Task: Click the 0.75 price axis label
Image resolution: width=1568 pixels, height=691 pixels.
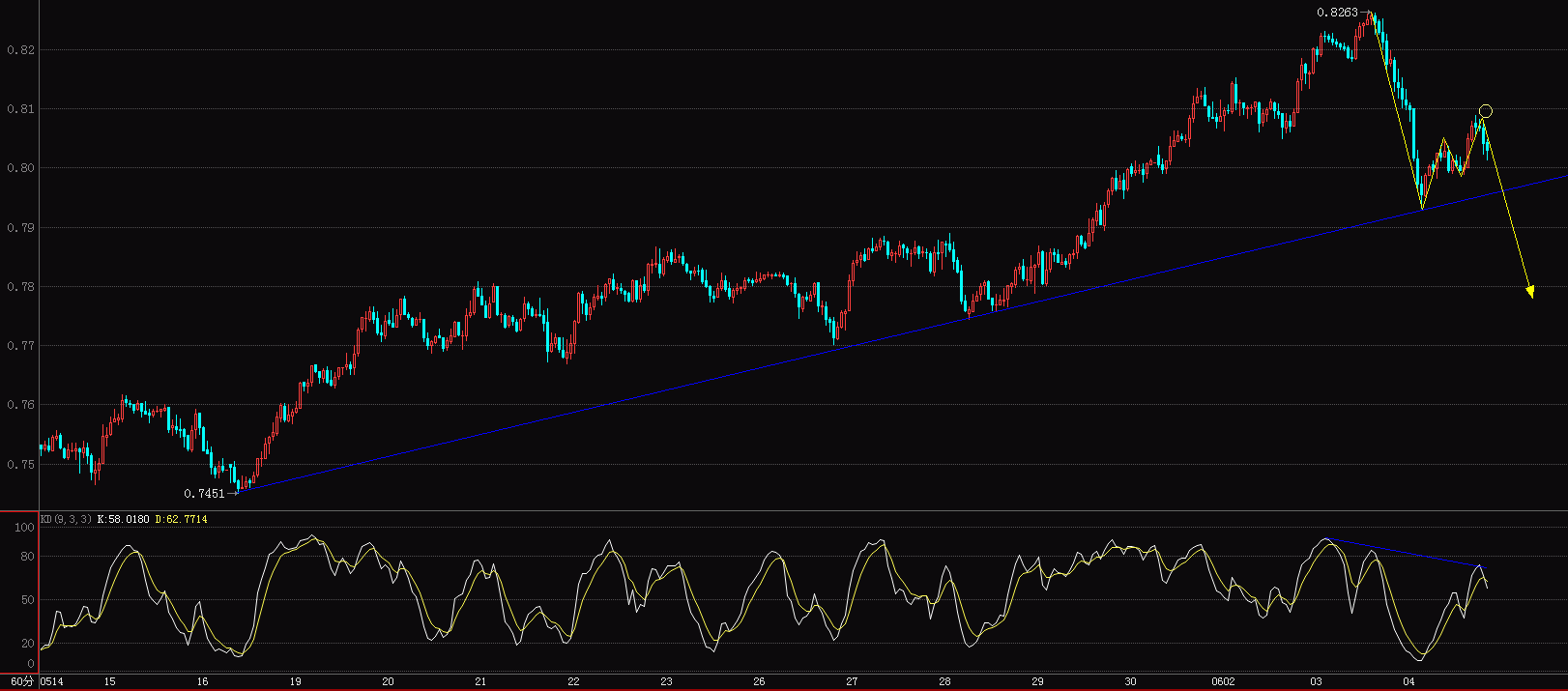Action: pyautogui.click(x=20, y=464)
